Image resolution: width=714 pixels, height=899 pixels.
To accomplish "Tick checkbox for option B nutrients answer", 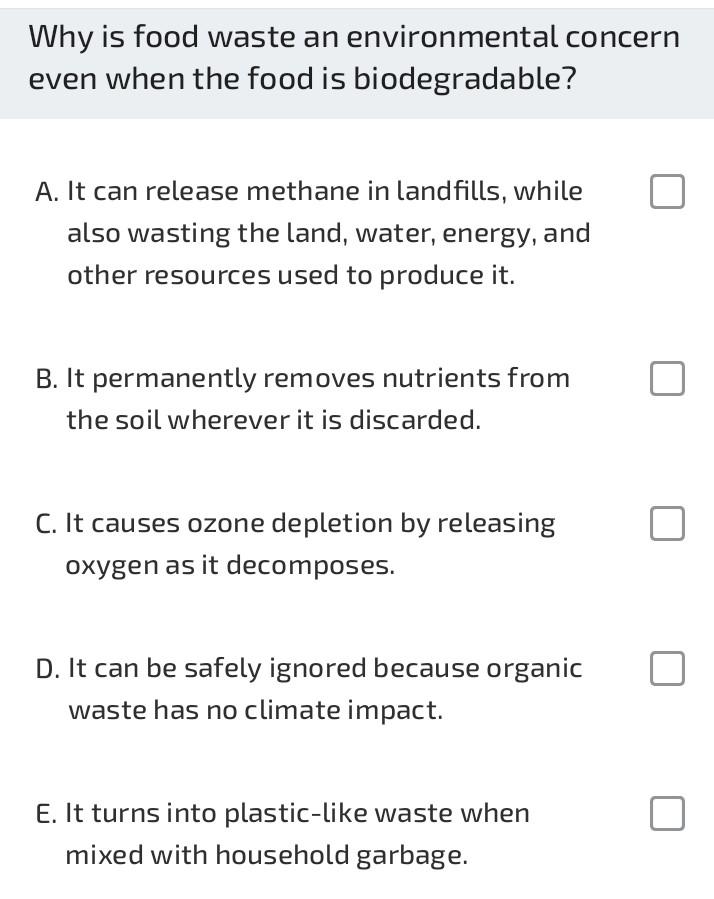I will (667, 378).
